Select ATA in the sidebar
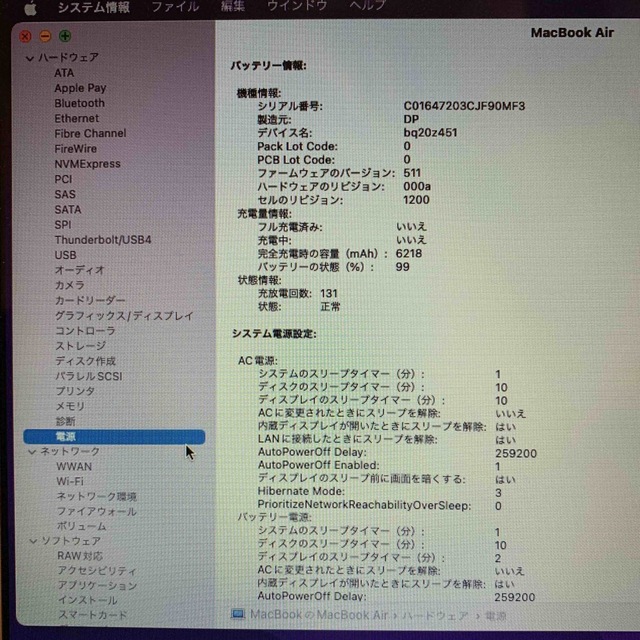 click(x=64, y=73)
